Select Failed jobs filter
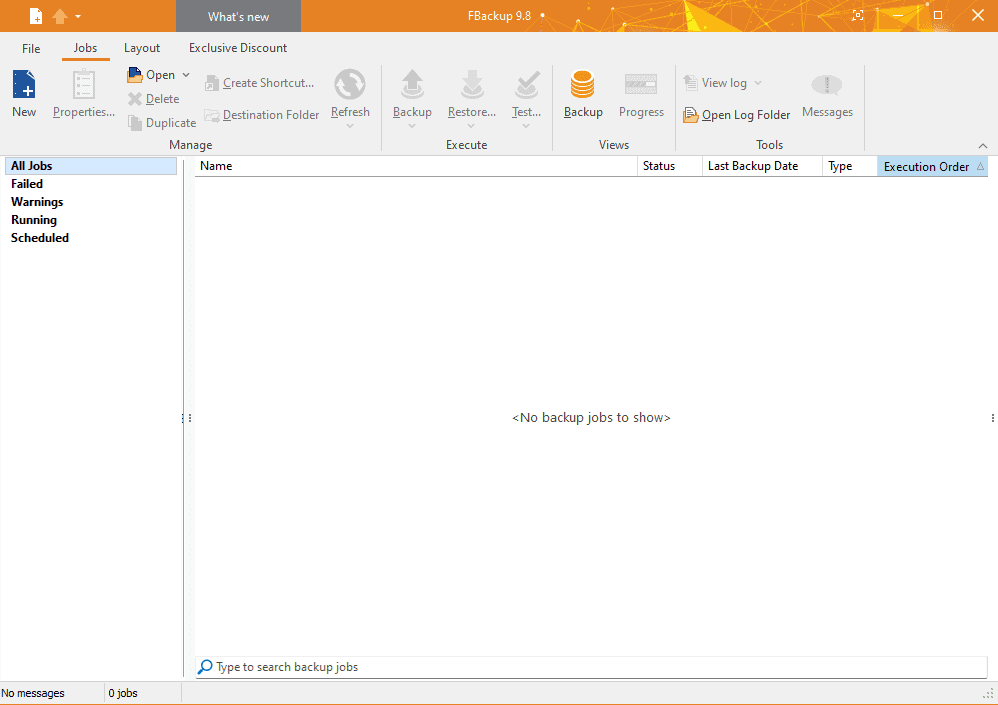Screen dimensions: 998x705 pos(27,184)
